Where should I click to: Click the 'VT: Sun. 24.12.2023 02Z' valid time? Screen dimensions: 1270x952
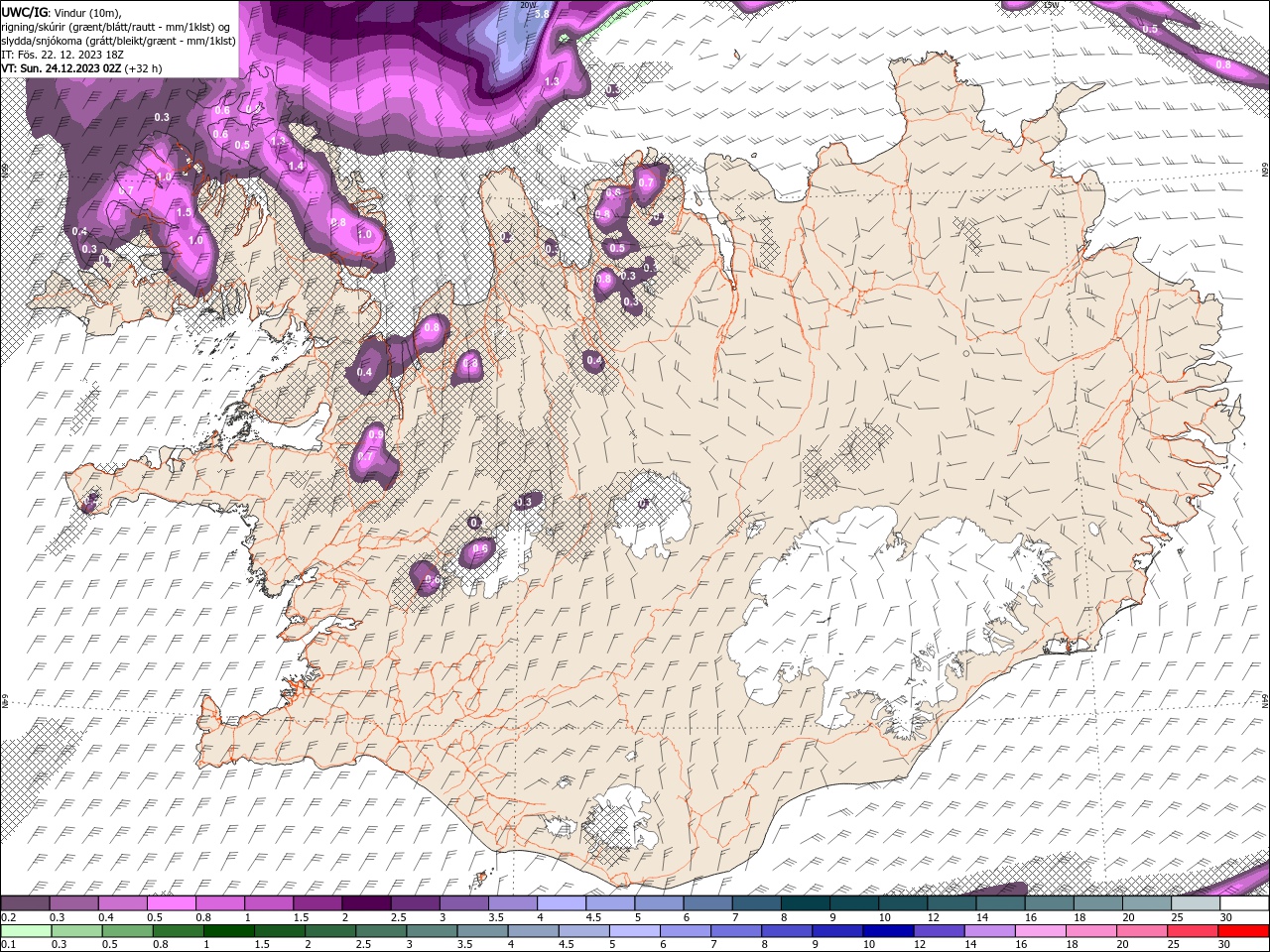tap(62, 68)
